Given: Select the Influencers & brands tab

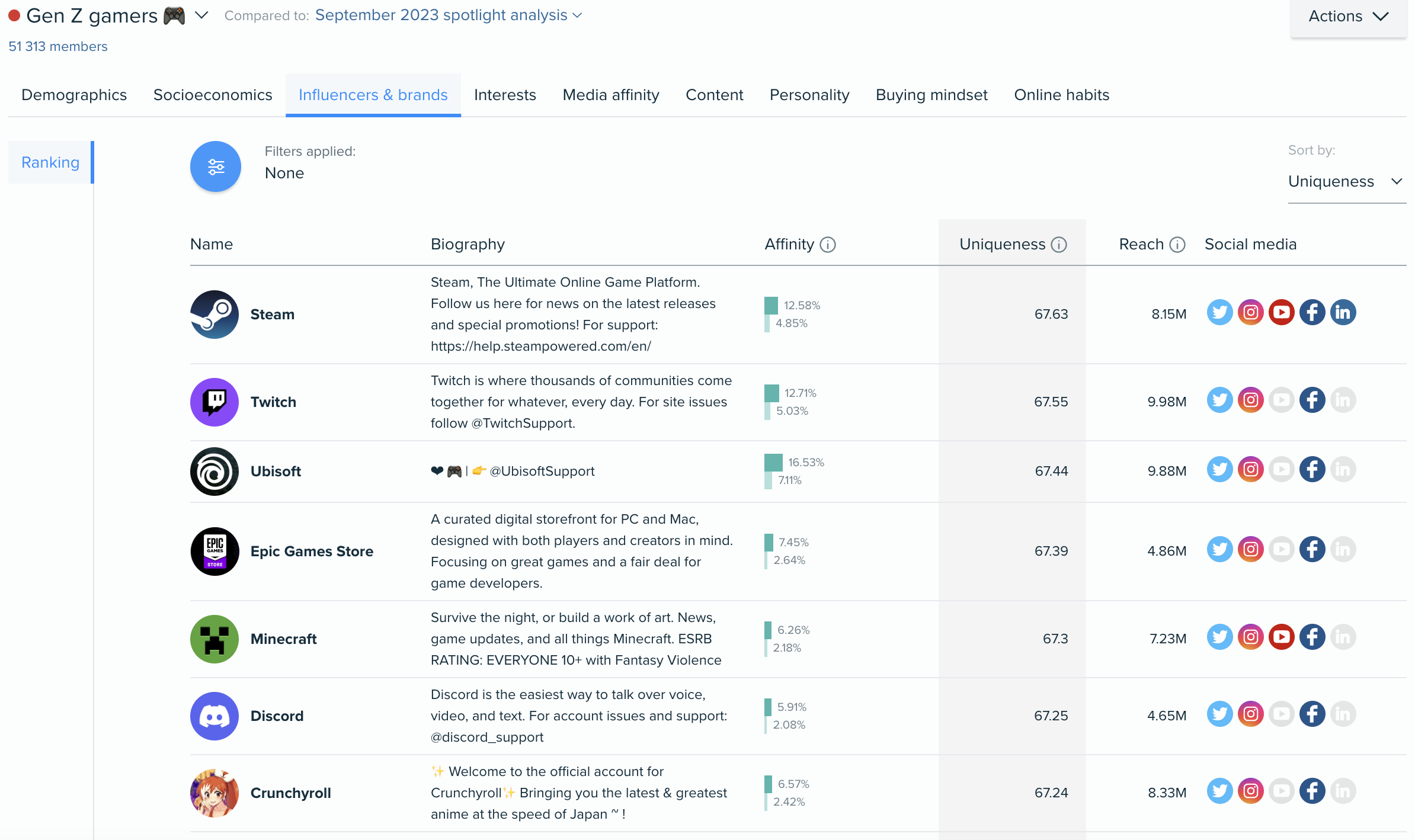Looking at the screenshot, I should [373, 95].
